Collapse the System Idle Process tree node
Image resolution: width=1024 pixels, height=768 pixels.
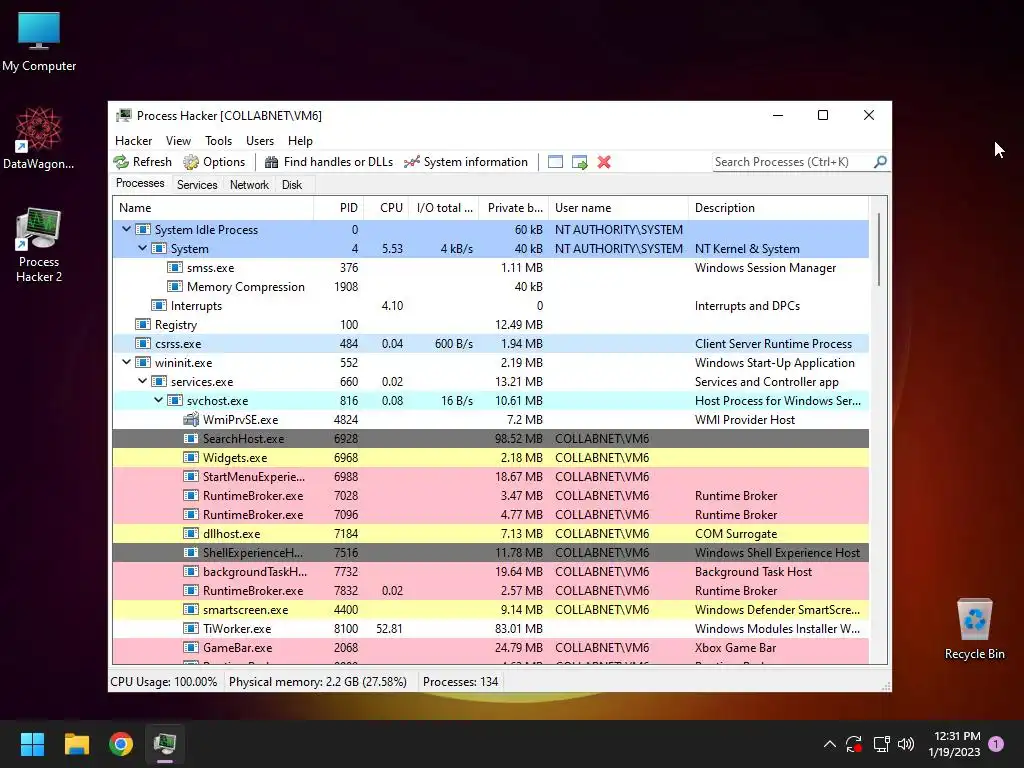coord(126,229)
